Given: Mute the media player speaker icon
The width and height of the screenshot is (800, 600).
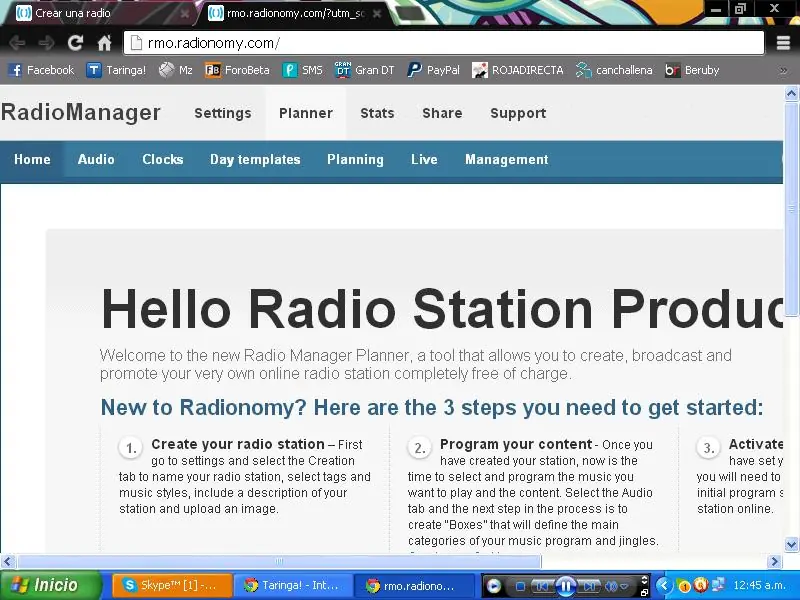Looking at the screenshot, I should pos(611,586).
